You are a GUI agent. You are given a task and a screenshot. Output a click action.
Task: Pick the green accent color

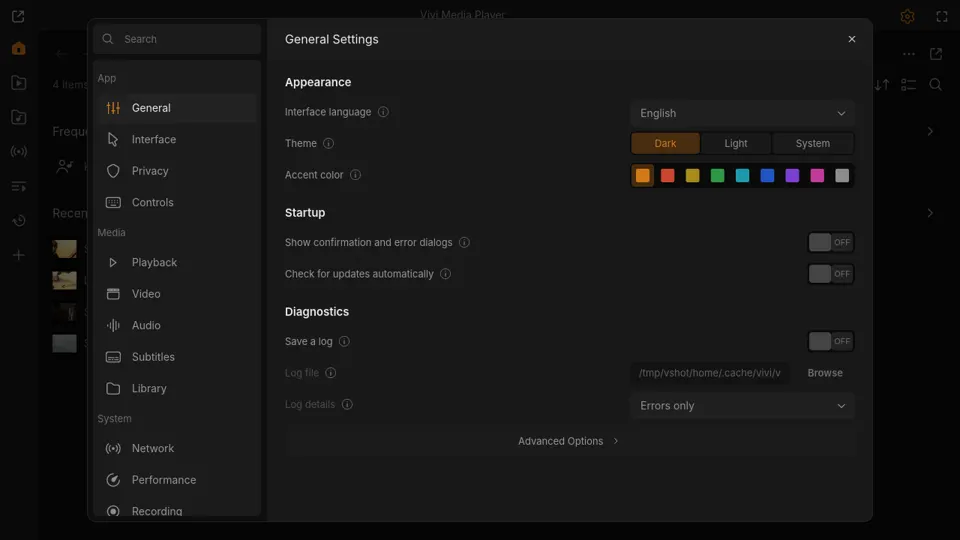pyautogui.click(x=718, y=176)
